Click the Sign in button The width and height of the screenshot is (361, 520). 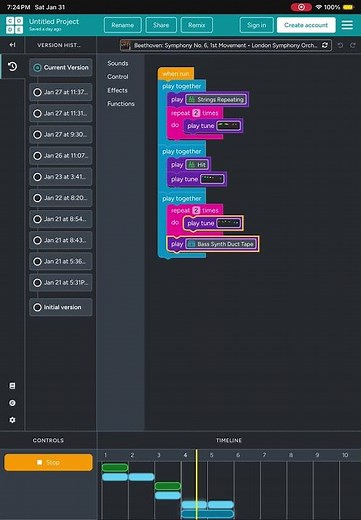click(x=257, y=25)
